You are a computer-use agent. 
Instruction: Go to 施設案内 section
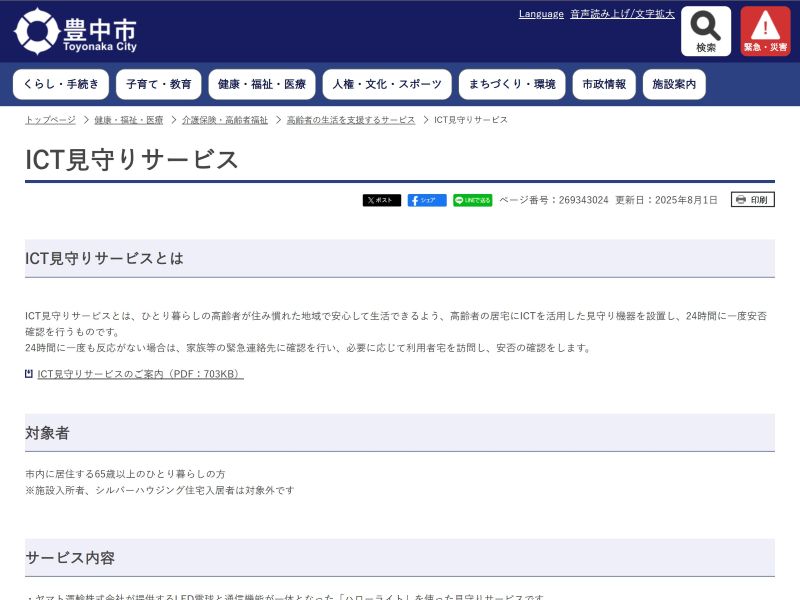point(674,85)
